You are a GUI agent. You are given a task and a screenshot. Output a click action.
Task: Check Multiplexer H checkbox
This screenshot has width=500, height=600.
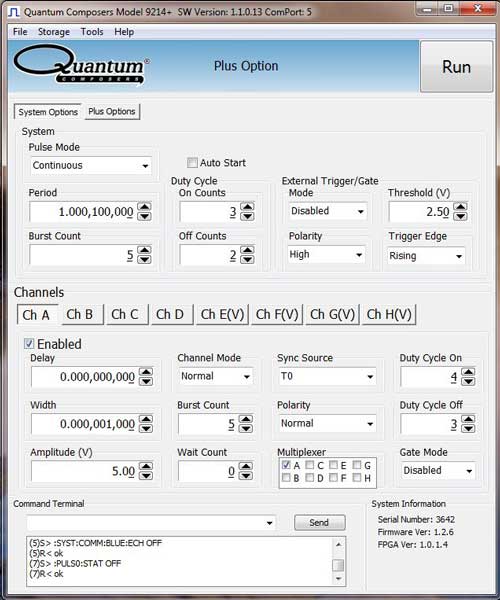click(357, 478)
